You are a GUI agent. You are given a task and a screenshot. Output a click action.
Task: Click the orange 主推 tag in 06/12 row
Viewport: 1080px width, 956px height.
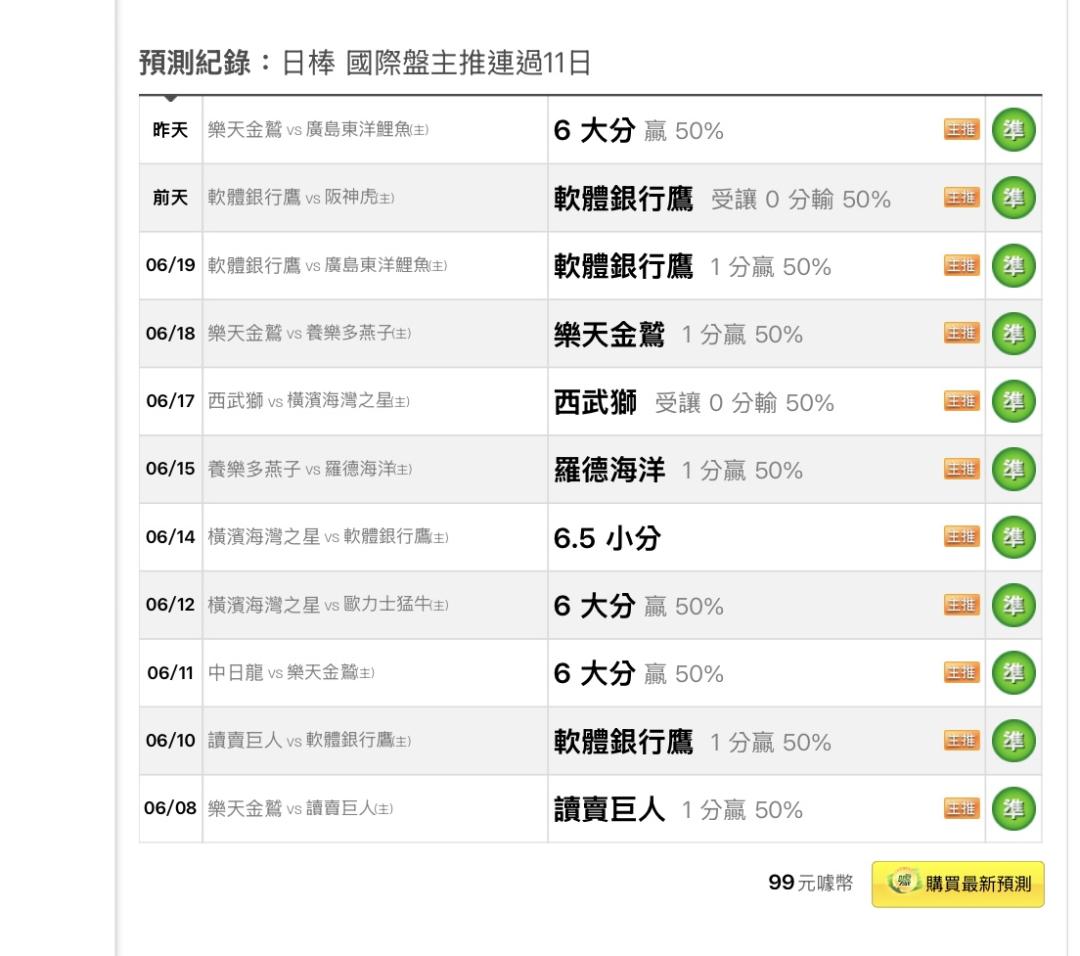[x=962, y=605]
